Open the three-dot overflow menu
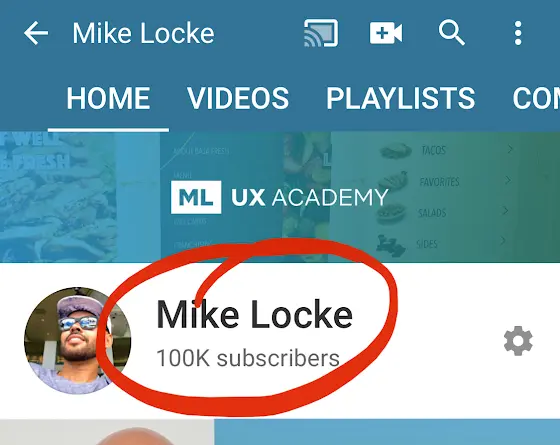Screen dimensions: 560x445 [x=518, y=33]
